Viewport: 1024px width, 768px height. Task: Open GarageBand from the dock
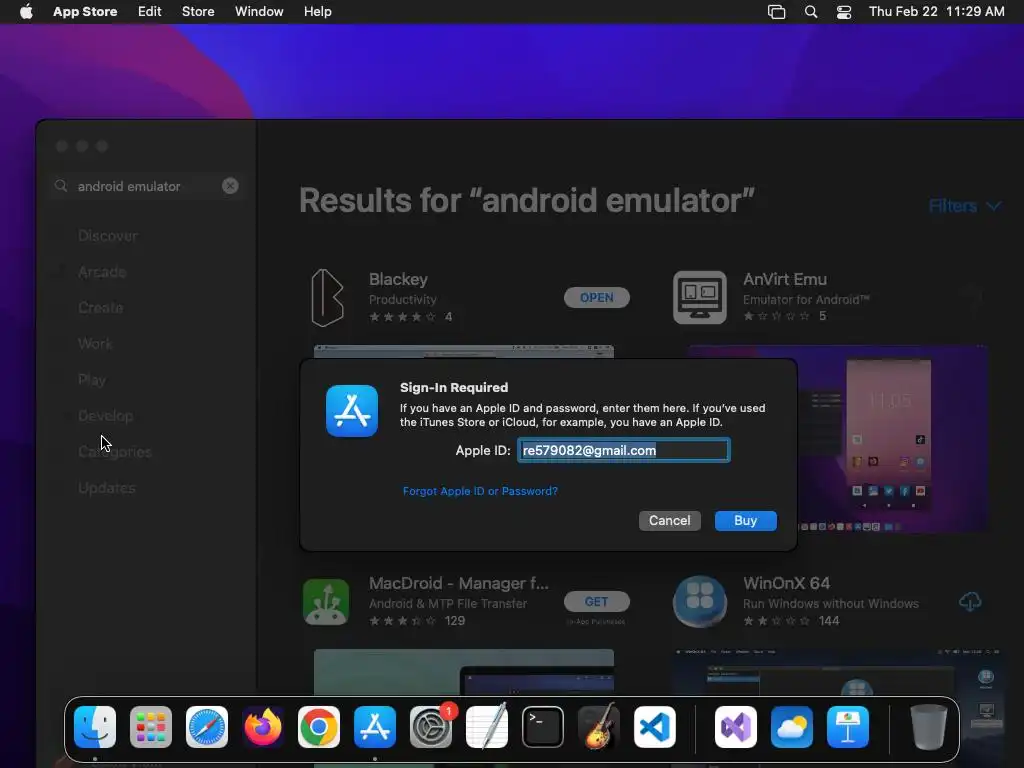[599, 727]
